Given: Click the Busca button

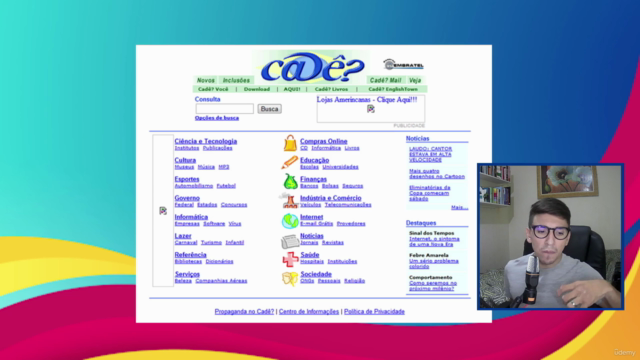Looking at the screenshot, I should click(269, 109).
